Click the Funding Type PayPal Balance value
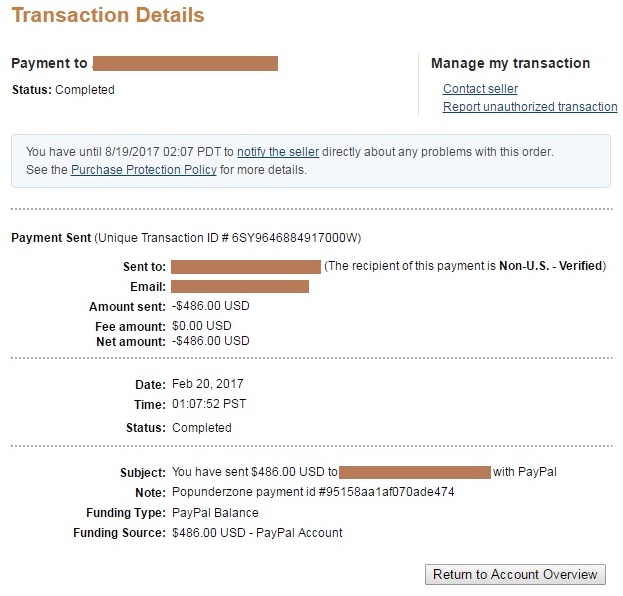 pyautogui.click(x=215, y=513)
